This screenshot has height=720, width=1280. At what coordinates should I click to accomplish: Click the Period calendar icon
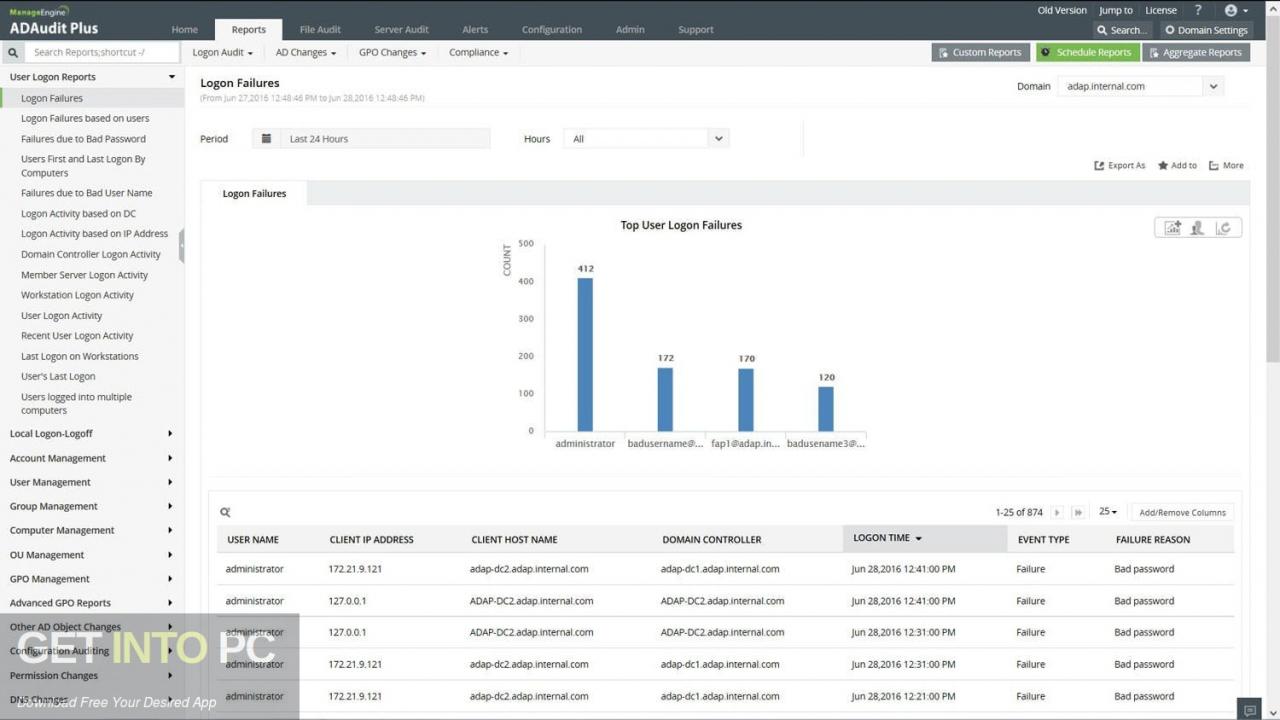point(266,139)
